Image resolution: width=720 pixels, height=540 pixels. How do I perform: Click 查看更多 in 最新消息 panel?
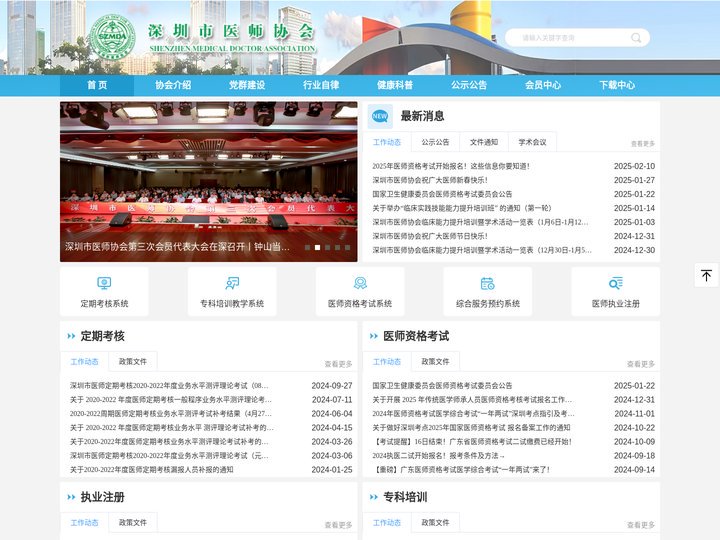(642, 144)
